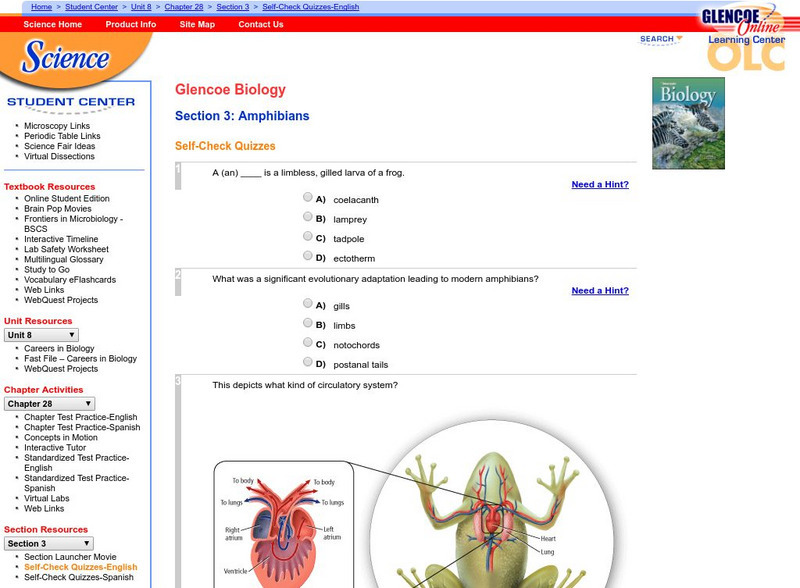Select answer A) coelacanth for question 1
The height and width of the screenshot is (588, 800).
(308, 197)
